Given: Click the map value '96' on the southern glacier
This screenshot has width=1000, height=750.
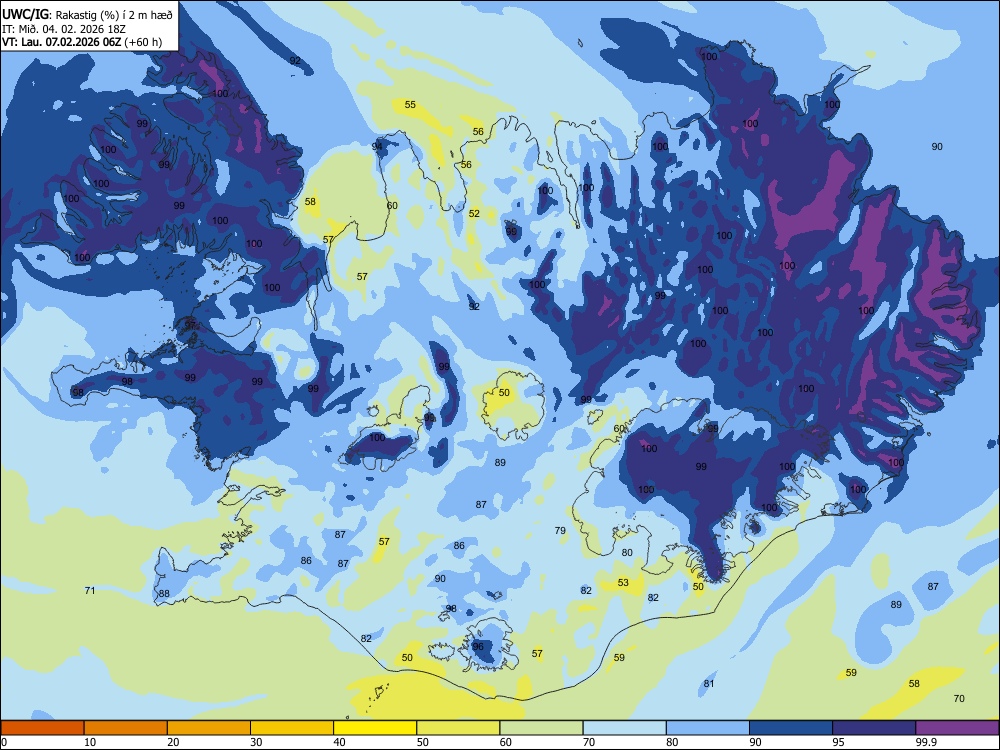Looking at the screenshot, I should (x=478, y=646).
